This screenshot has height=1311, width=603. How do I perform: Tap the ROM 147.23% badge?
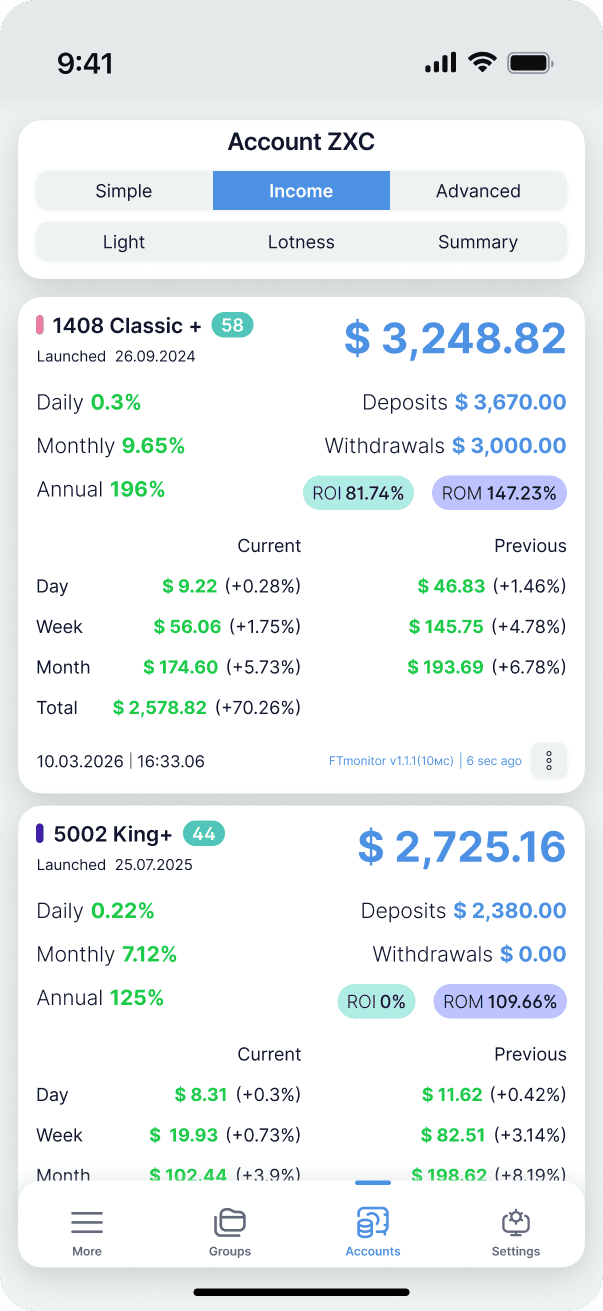pos(499,493)
